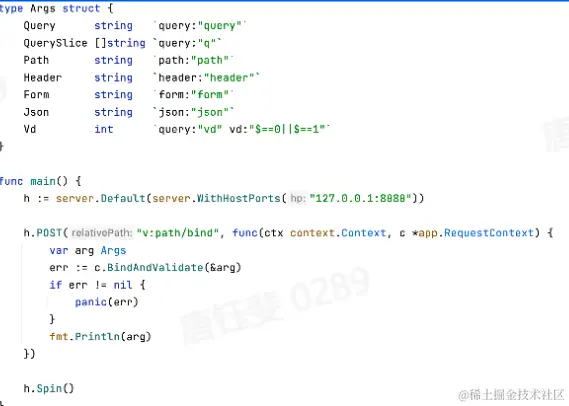This screenshot has width=569, height=406.
Task: Click the server.Default call
Action: point(101,198)
